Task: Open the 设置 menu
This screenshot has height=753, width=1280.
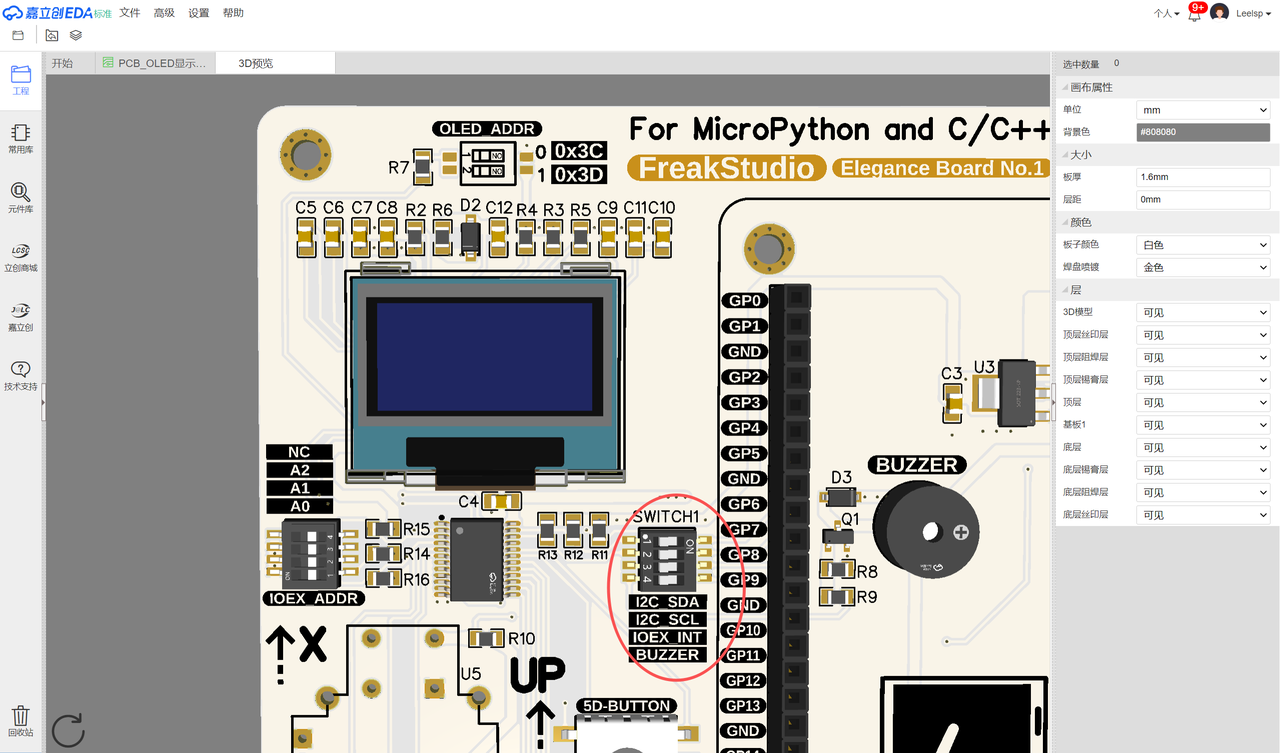Action: 198,13
